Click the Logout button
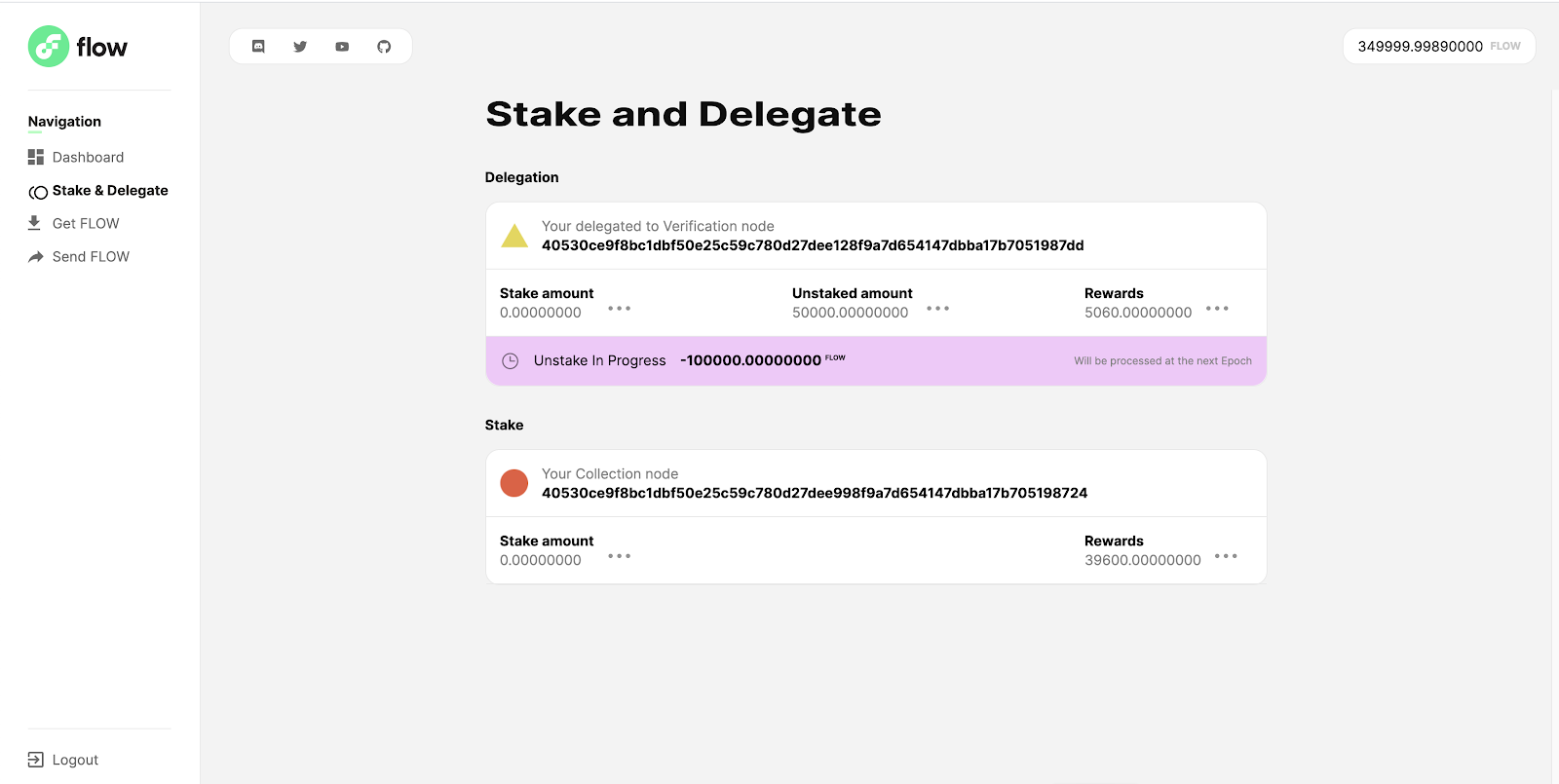 pos(74,760)
